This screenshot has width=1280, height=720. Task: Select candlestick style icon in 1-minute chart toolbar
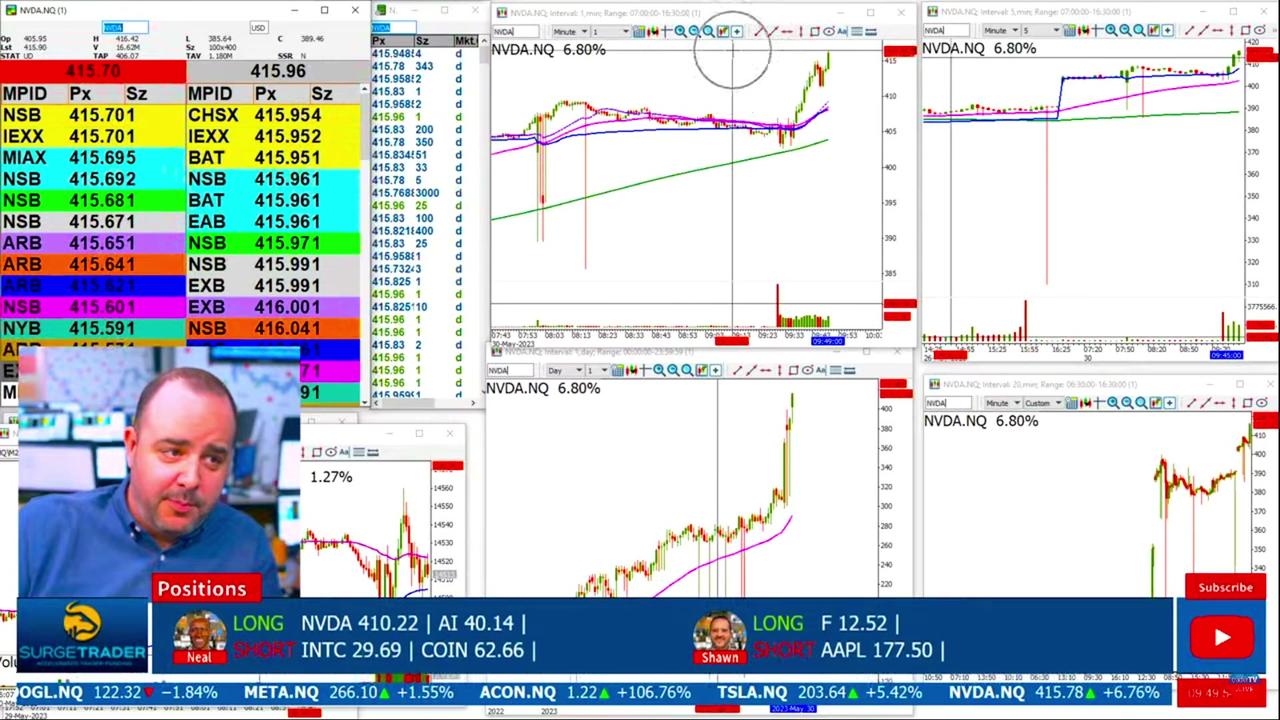pyautogui.click(x=653, y=32)
